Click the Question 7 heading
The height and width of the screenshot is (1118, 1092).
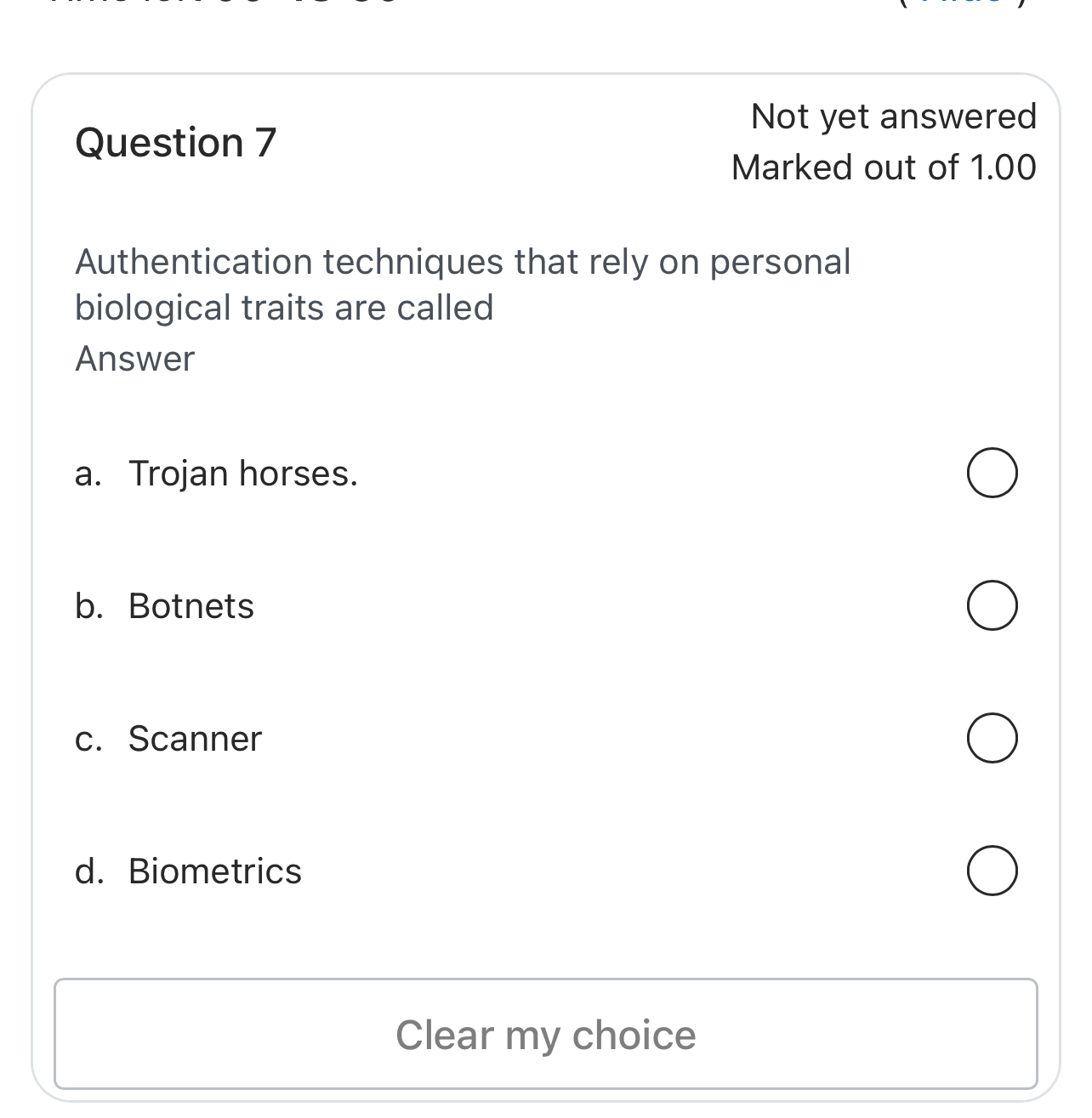coord(174,140)
